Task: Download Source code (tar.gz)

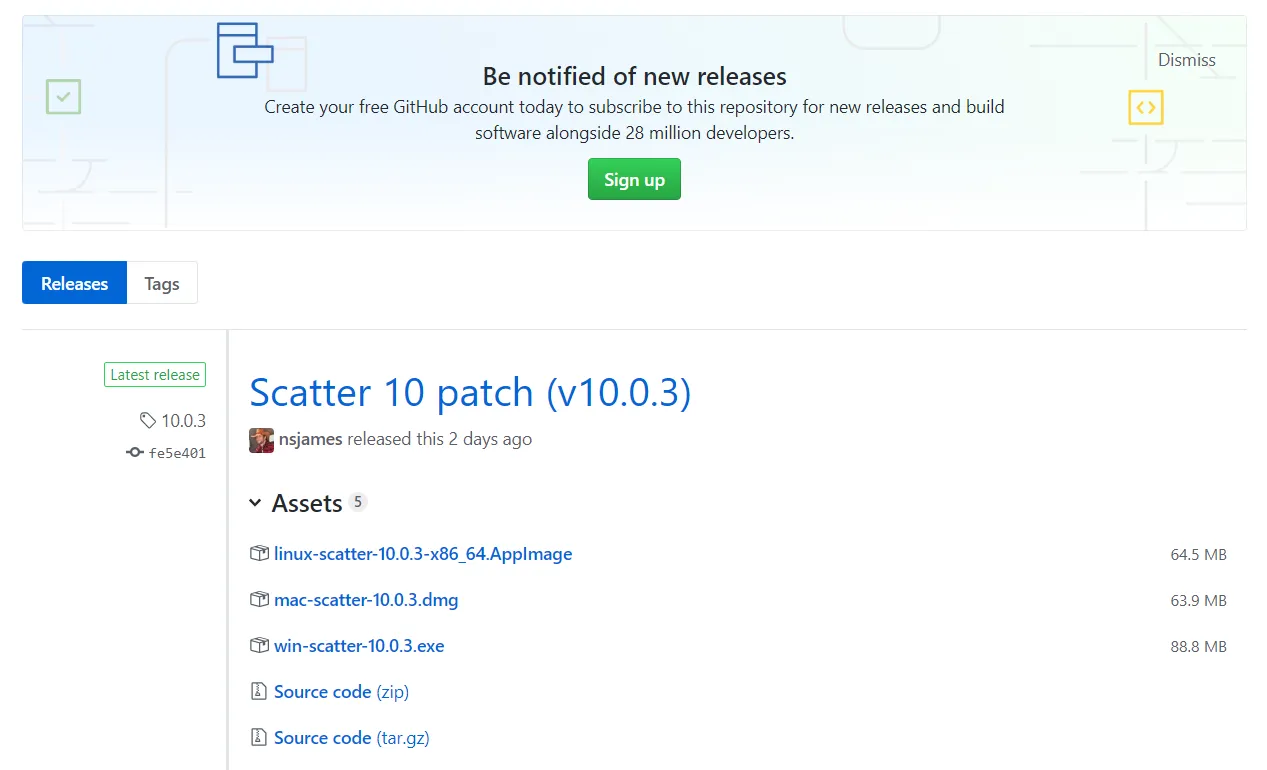Action: click(x=352, y=738)
